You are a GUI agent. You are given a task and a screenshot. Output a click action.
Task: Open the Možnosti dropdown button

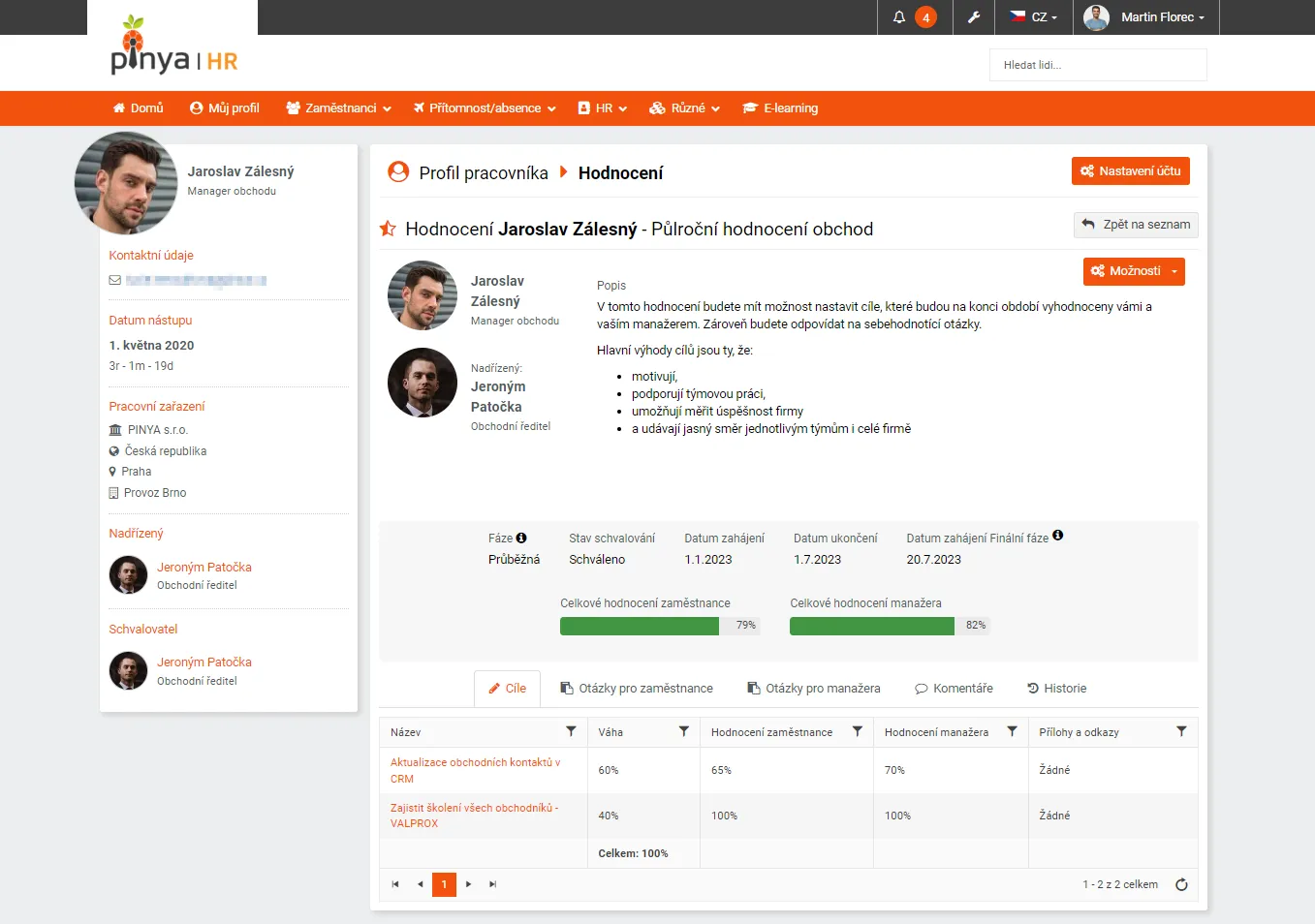(1134, 271)
